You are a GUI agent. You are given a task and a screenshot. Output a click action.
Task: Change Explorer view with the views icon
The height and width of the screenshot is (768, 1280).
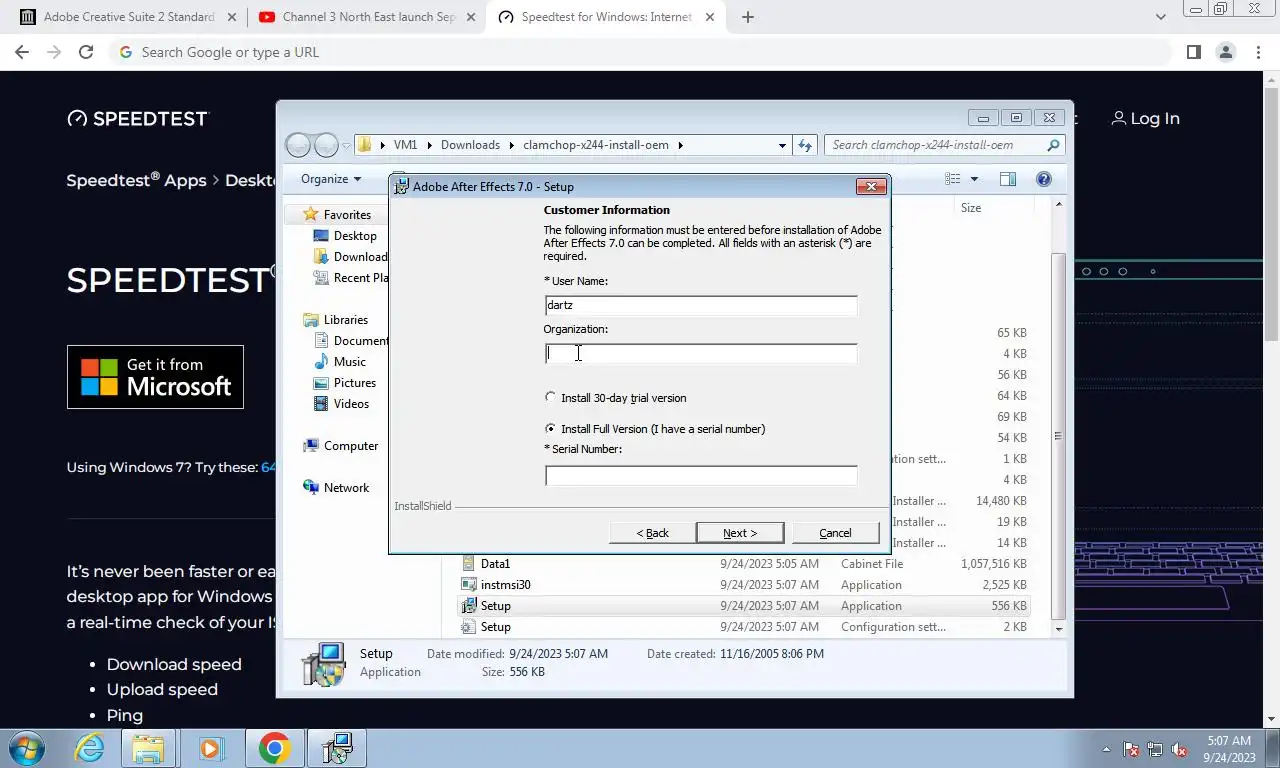pyautogui.click(x=953, y=179)
